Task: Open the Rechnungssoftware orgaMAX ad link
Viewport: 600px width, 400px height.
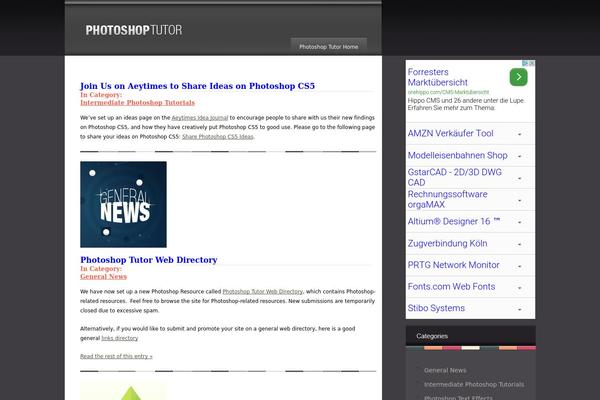Action: pyautogui.click(x=447, y=199)
